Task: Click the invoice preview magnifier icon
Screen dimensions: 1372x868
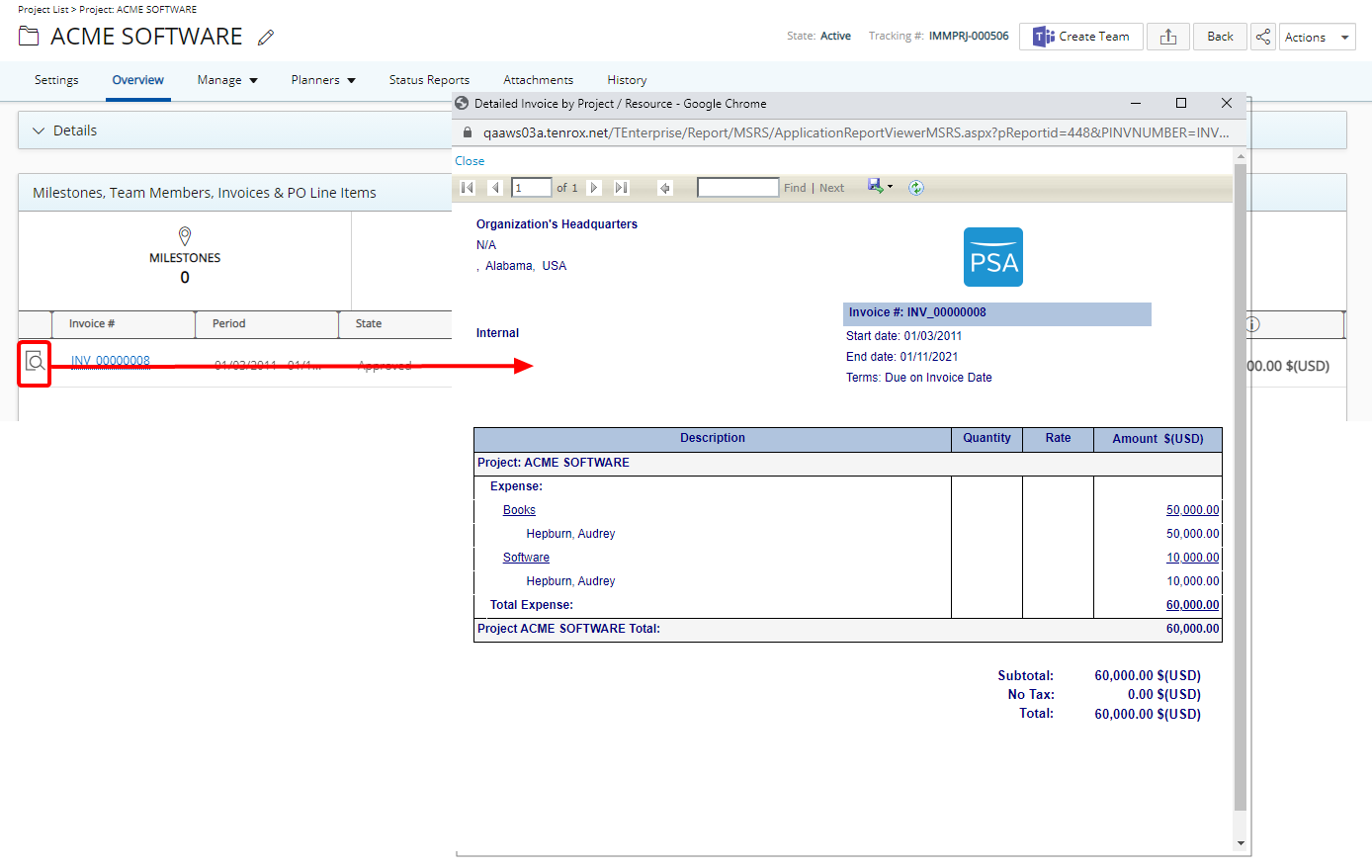Action: pyautogui.click(x=35, y=363)
